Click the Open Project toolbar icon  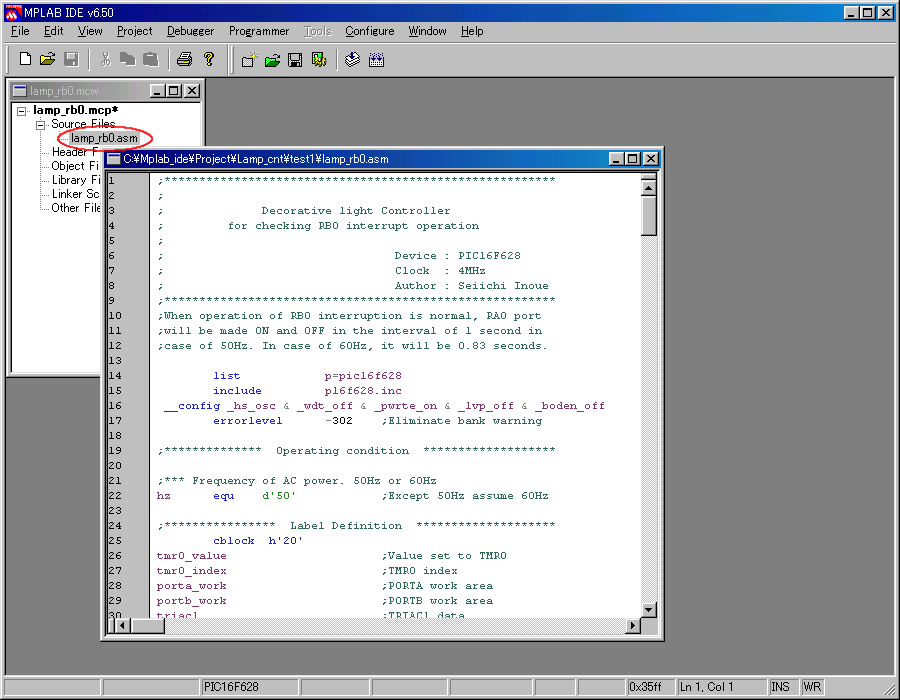click(273, 60)
